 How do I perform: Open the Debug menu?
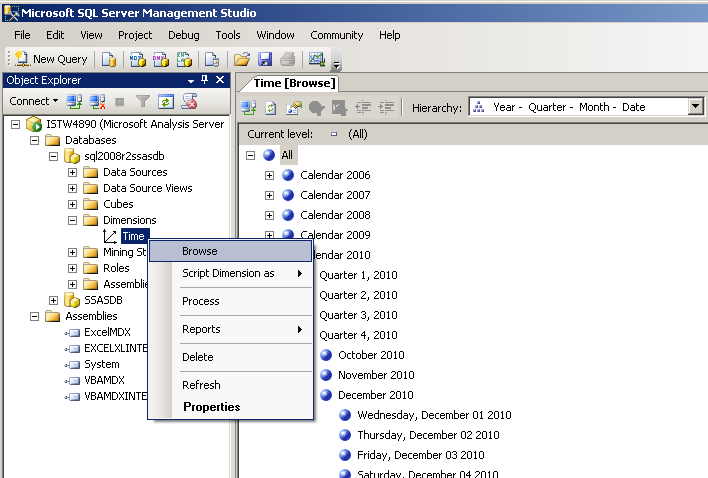pyautogui.click(x=184, y=35)
